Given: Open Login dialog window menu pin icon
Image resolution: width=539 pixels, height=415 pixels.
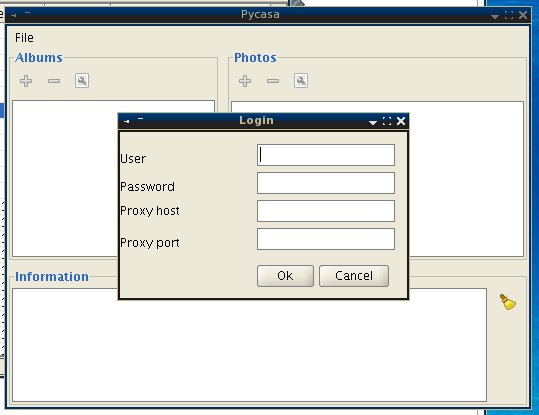Looking at the screenshot, I should pyautogui.click(x=126, y=121).
